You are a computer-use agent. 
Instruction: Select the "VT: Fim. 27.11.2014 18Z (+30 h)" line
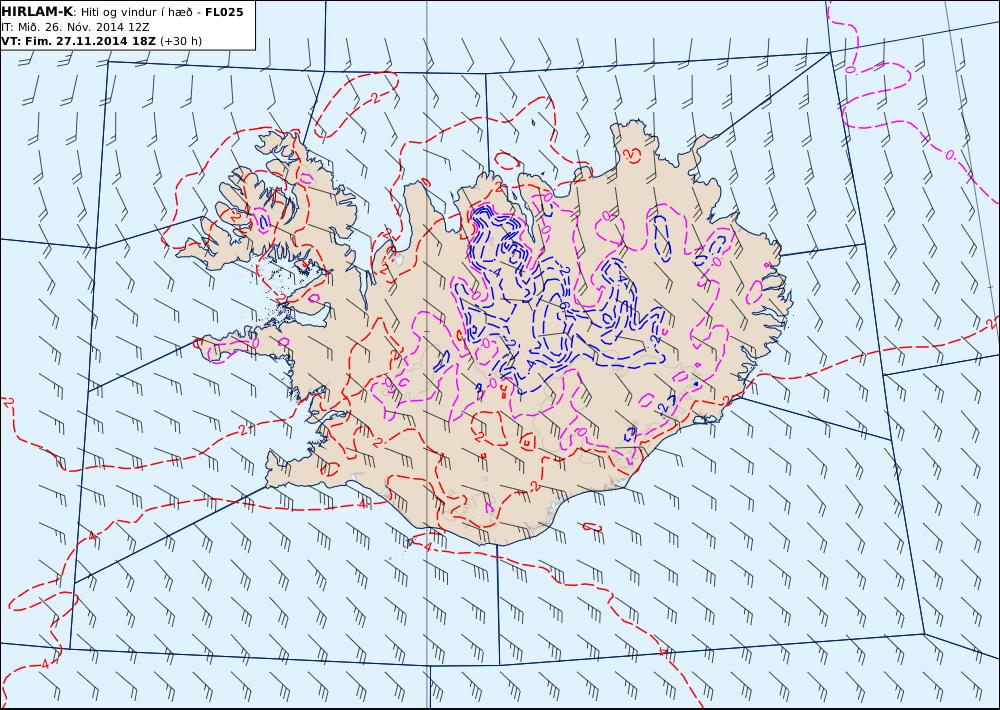[x=101, y=41]
